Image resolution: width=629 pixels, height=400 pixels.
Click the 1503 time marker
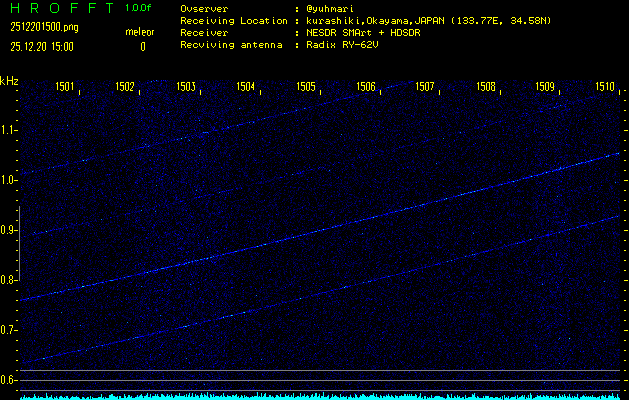tap(185, 88)
